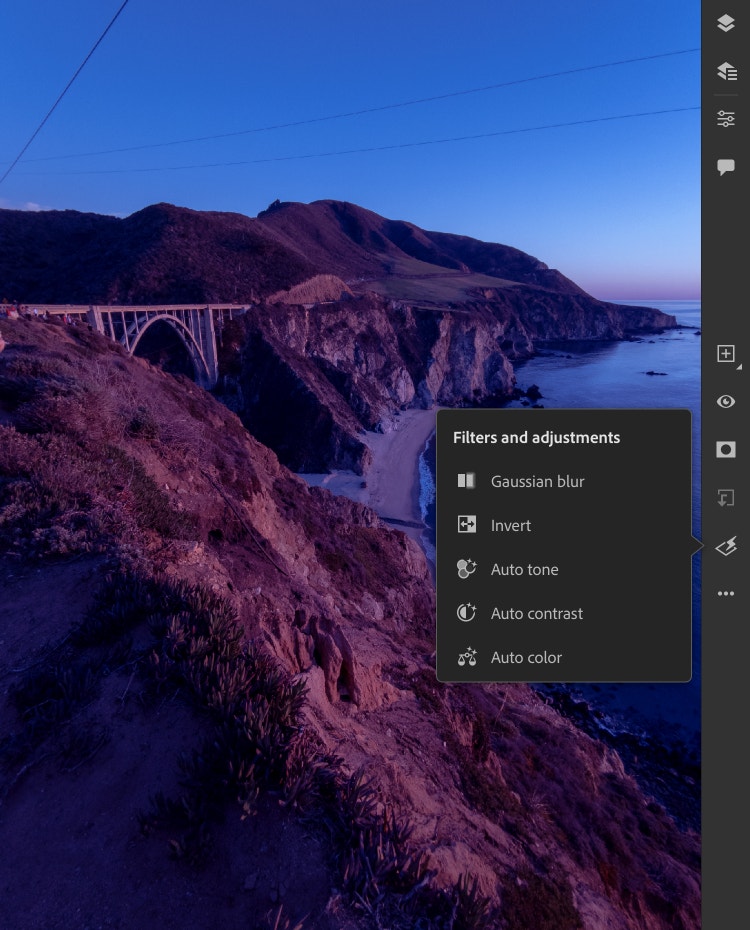Image resolution: width=750 pixels, height=930 pixels.
Task: Click the Filters and adjustments popup title
Action: tap(536, 438)
